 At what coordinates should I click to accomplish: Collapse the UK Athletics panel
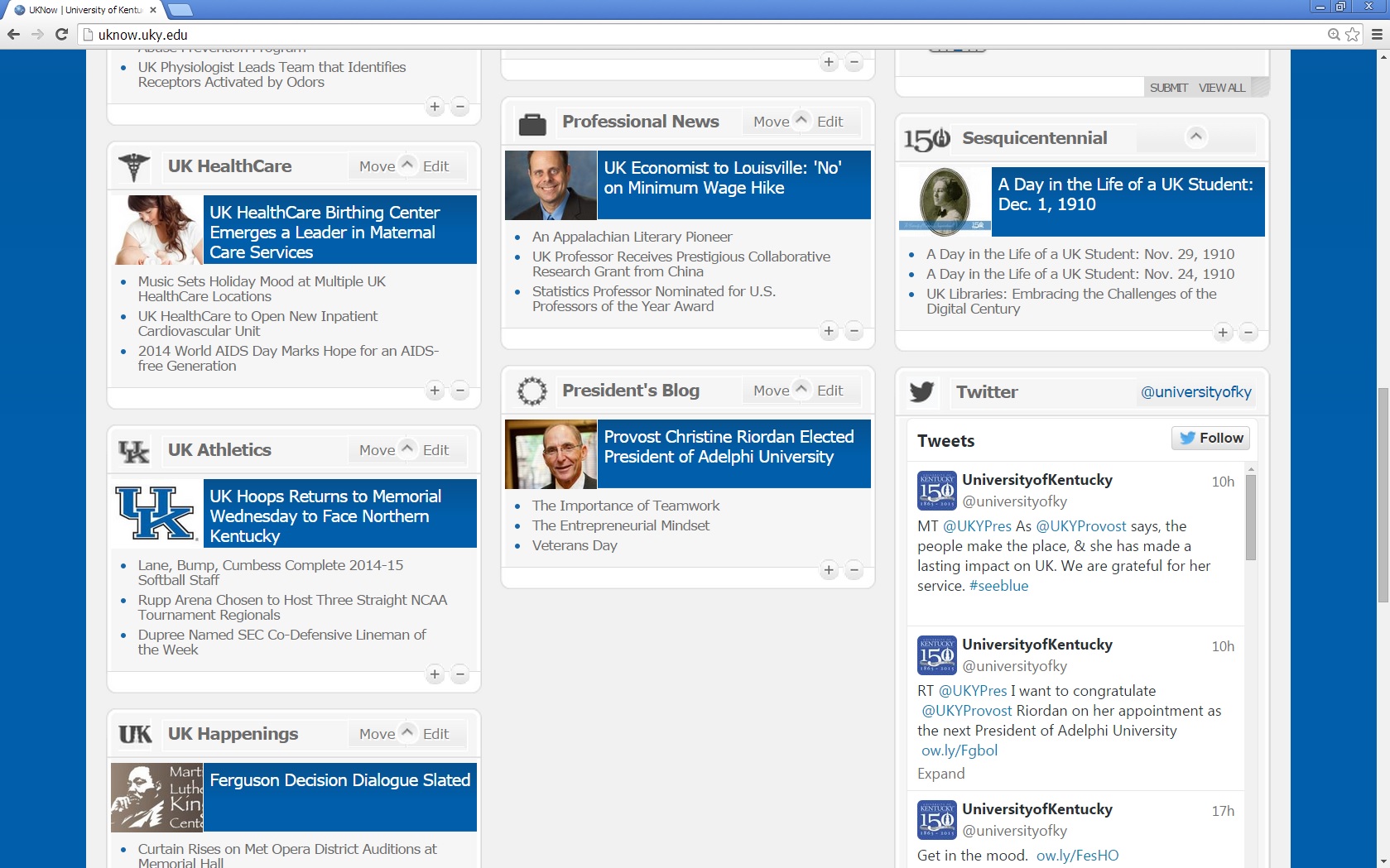point(407,448)
